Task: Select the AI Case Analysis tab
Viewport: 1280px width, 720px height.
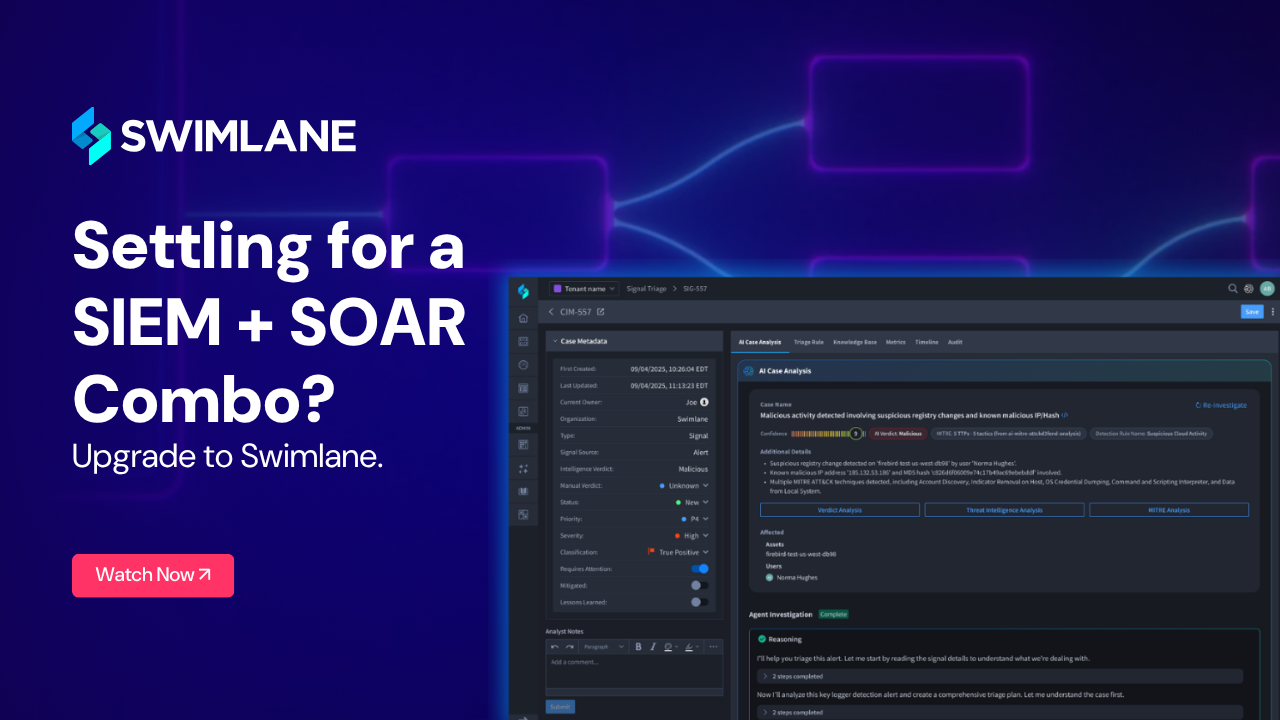Action: pyautogui.click(x=760, y=342)
